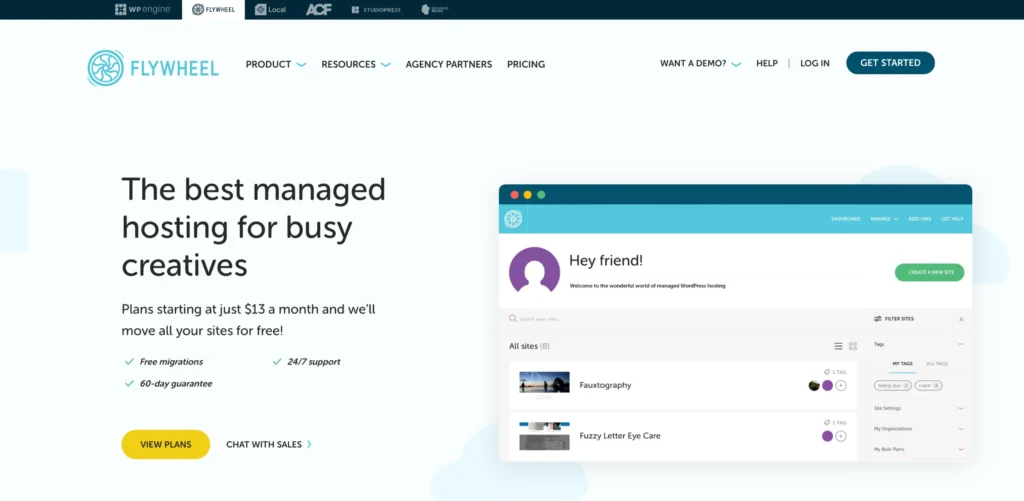Screen dimensions: 1024x501
Task: Expand the Resources dropdown menu
Action: tap(355, 64)
